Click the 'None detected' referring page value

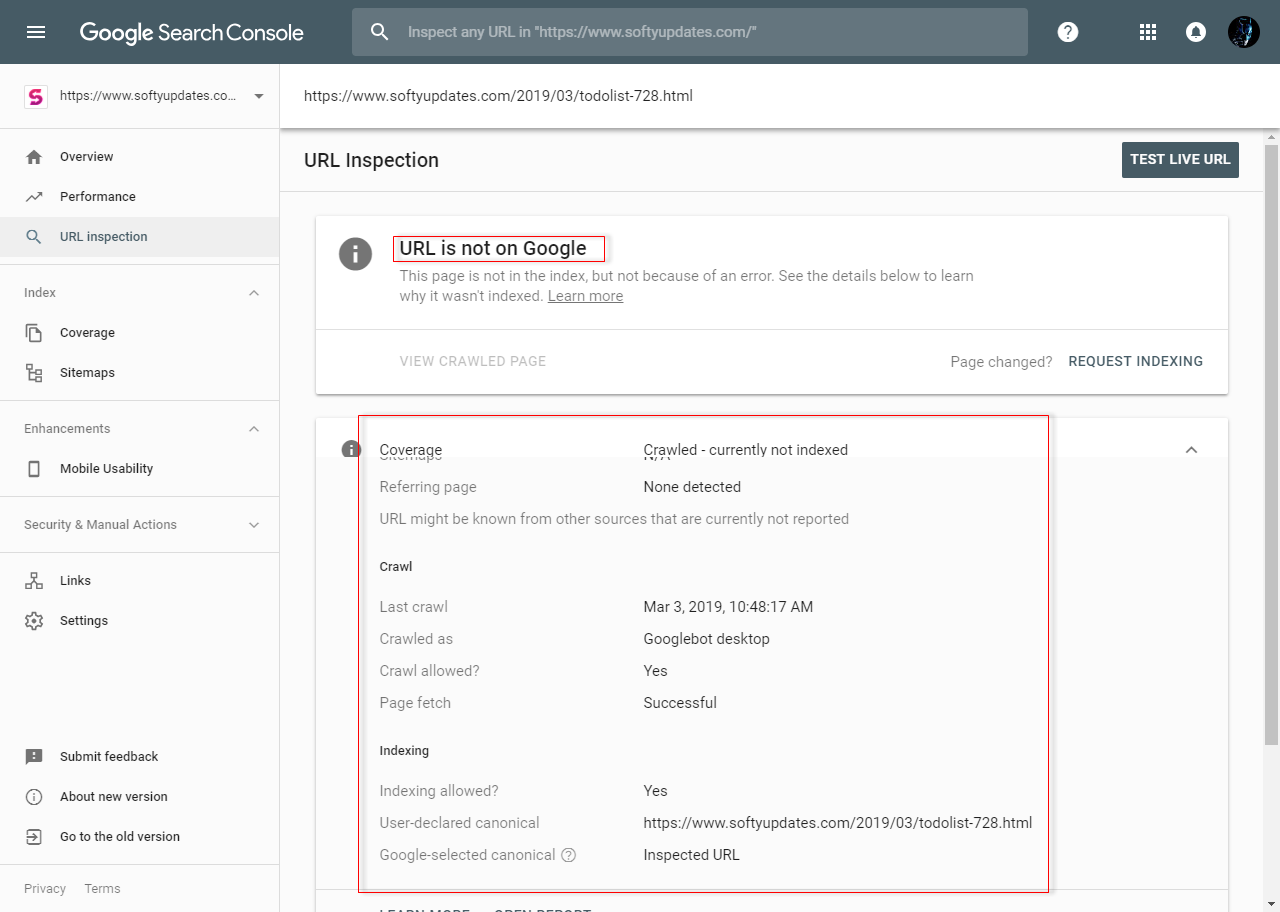pos(692,487)
